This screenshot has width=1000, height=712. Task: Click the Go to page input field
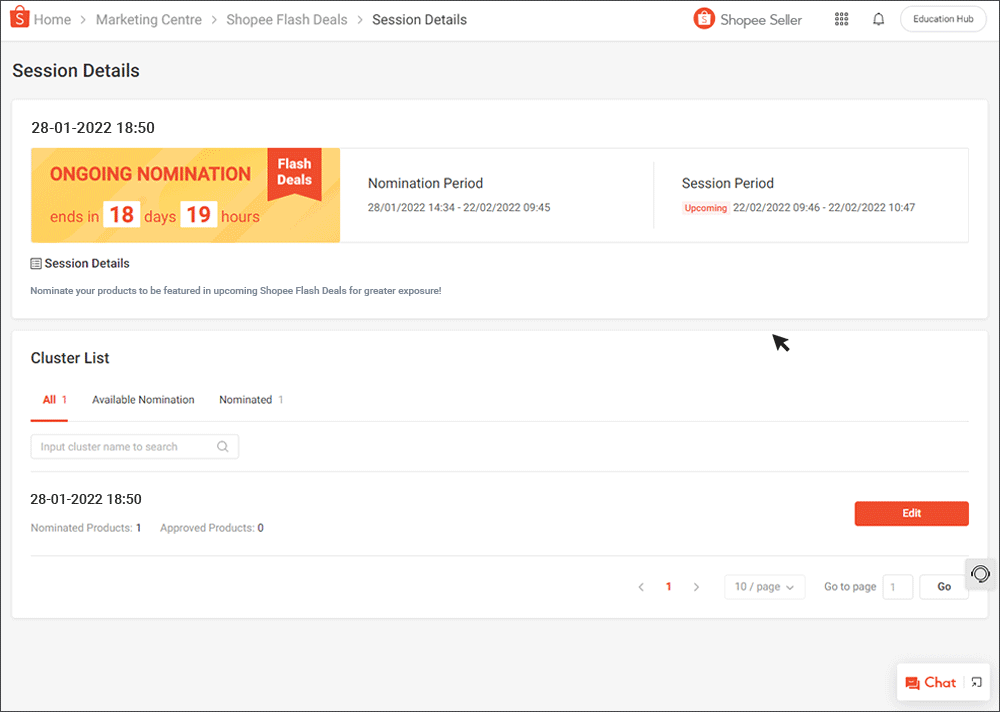coord(897,587)
